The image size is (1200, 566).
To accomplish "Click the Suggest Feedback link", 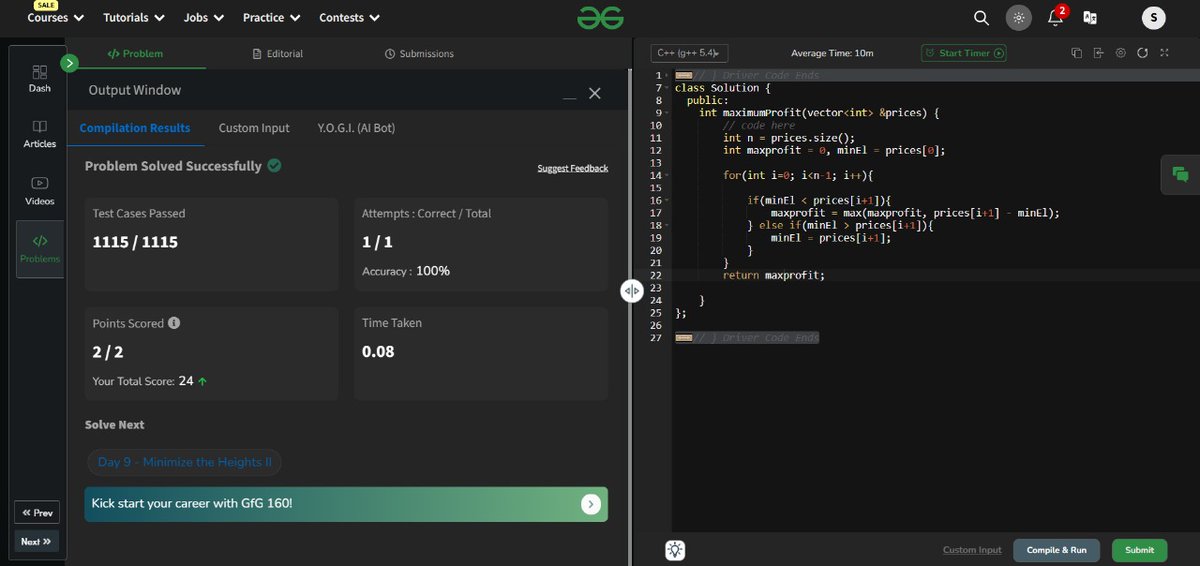I will pyautogui.click(x=572, y=168).
